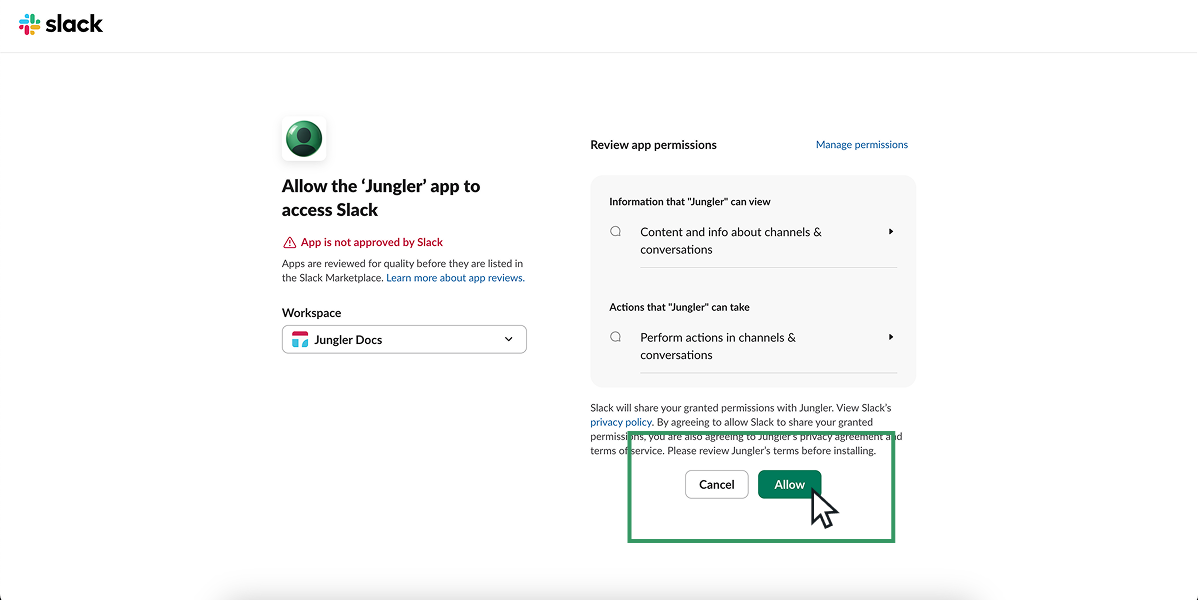Click the channels and conversations permission row

pos(730,240)
